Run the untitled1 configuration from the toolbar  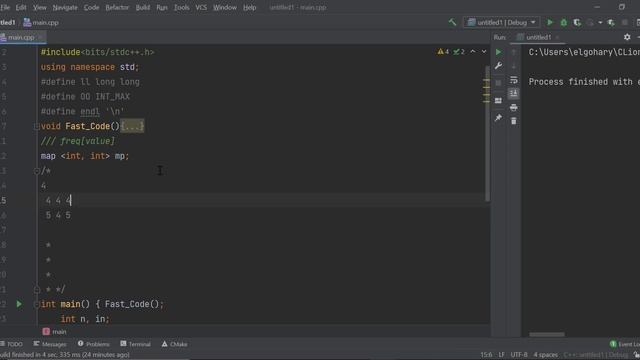pyautogui.click(x=550, y=22)
